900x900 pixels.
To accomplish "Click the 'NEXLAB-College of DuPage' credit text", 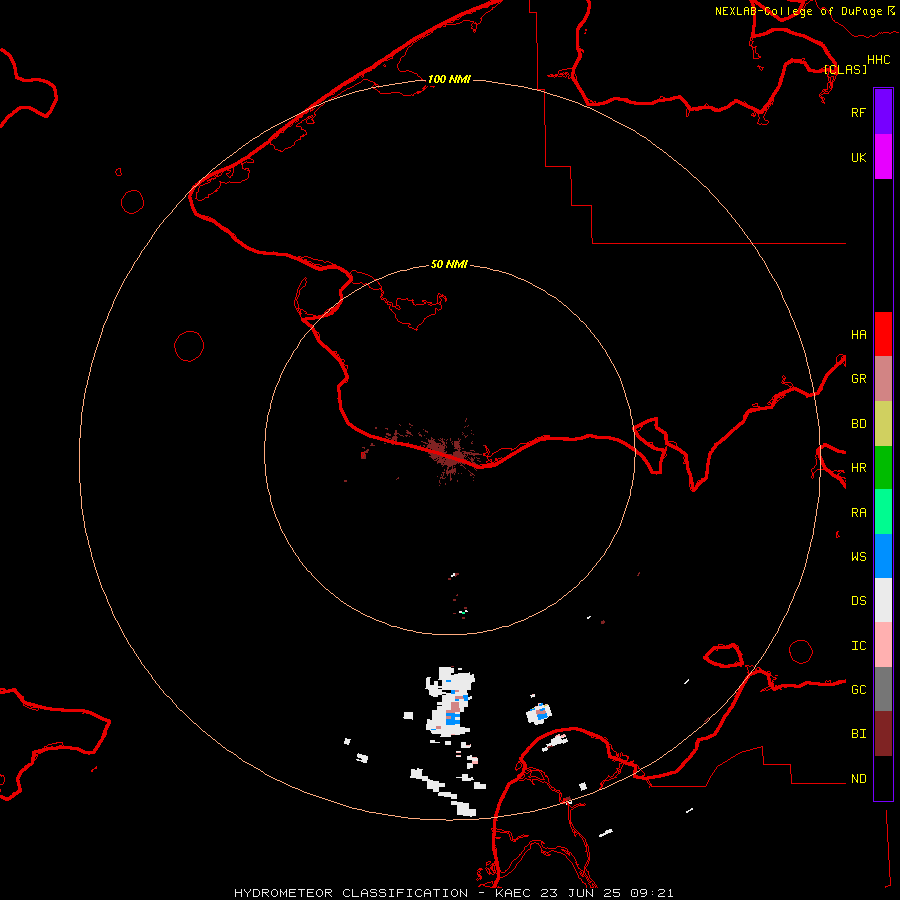I will [798, 11].
